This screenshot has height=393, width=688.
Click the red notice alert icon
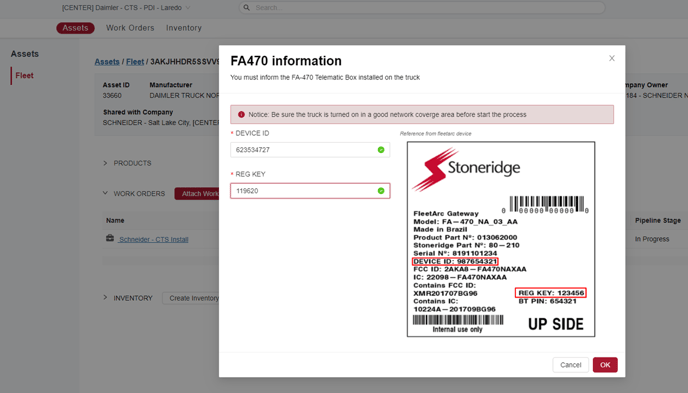(x=241, y=114)
